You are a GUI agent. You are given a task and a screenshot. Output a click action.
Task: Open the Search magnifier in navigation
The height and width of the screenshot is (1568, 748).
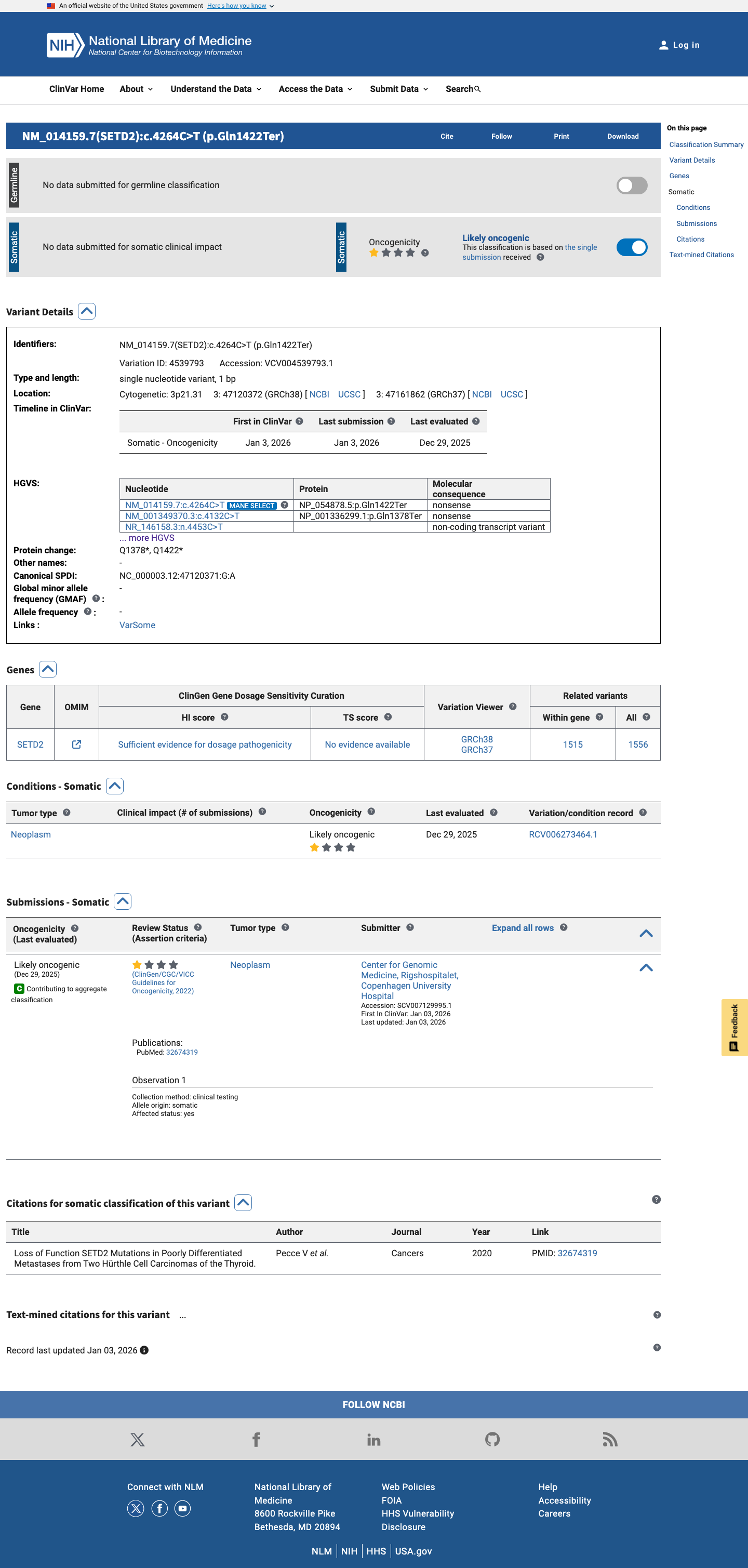(x=478, y=89)
